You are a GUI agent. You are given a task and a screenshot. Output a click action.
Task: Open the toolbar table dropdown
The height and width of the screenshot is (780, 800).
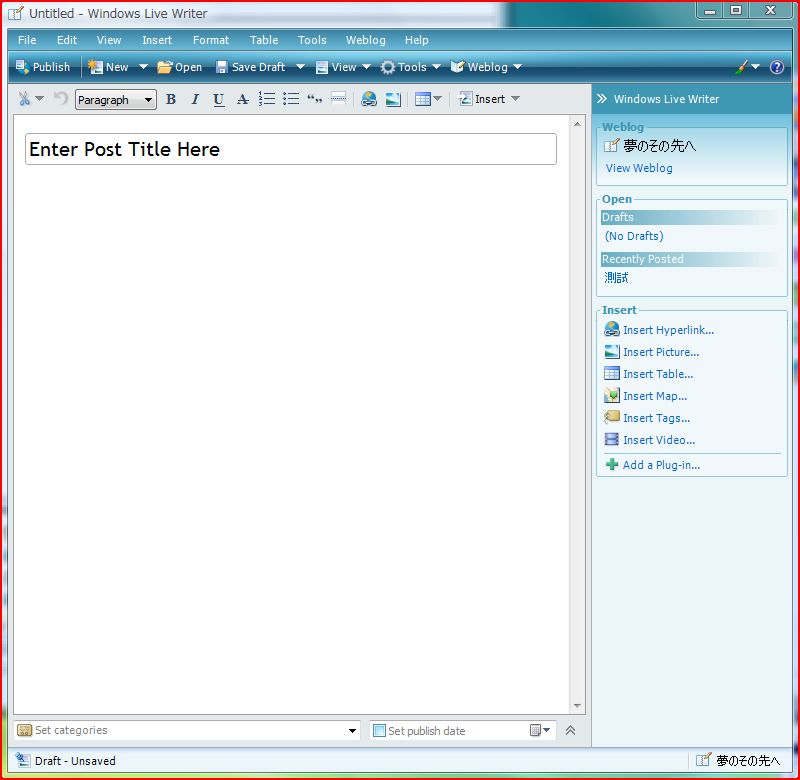click(x=428, y=98)
